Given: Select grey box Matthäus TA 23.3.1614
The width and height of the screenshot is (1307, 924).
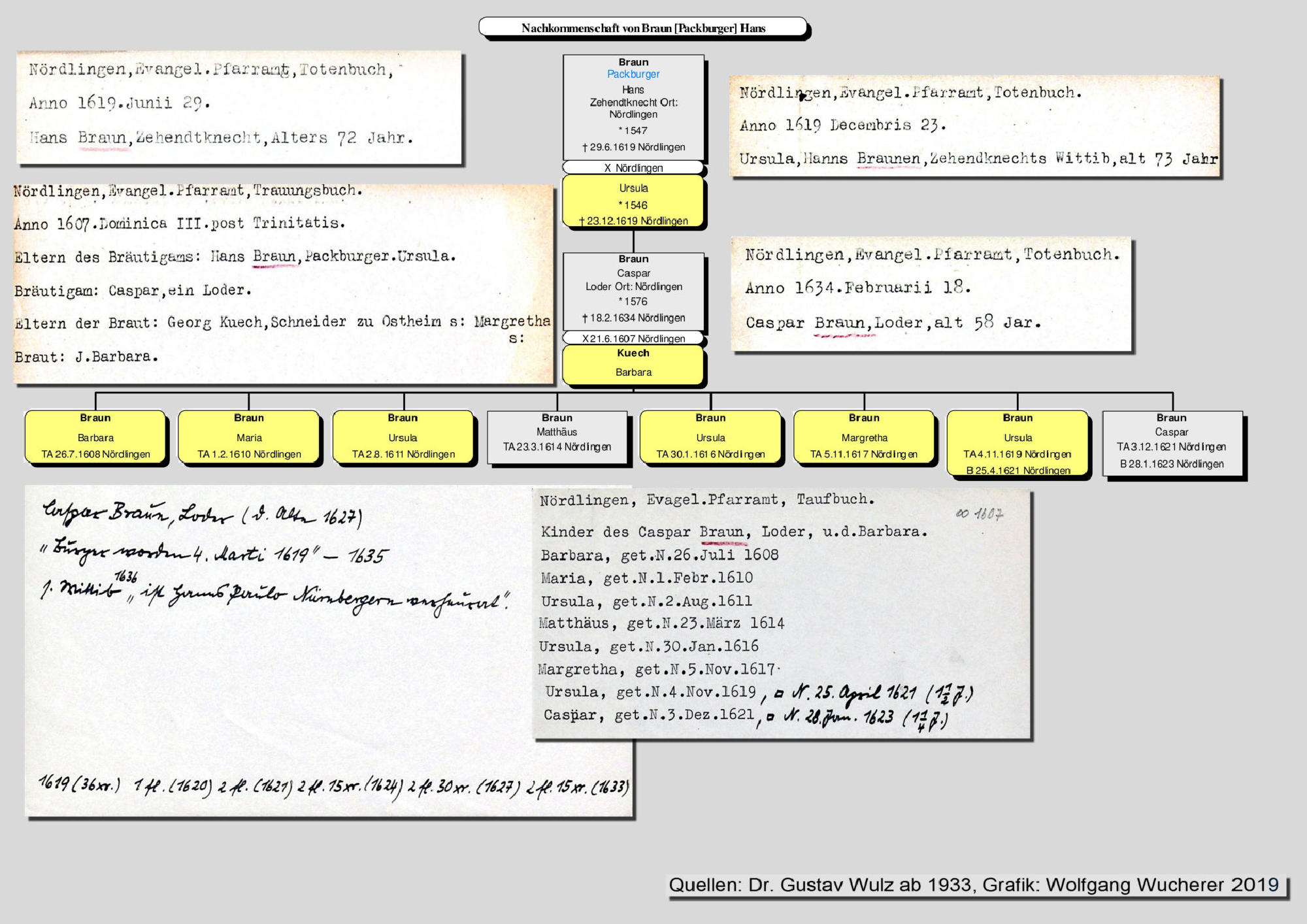Looking at the screenshot, I should click(x=557, y=437).
